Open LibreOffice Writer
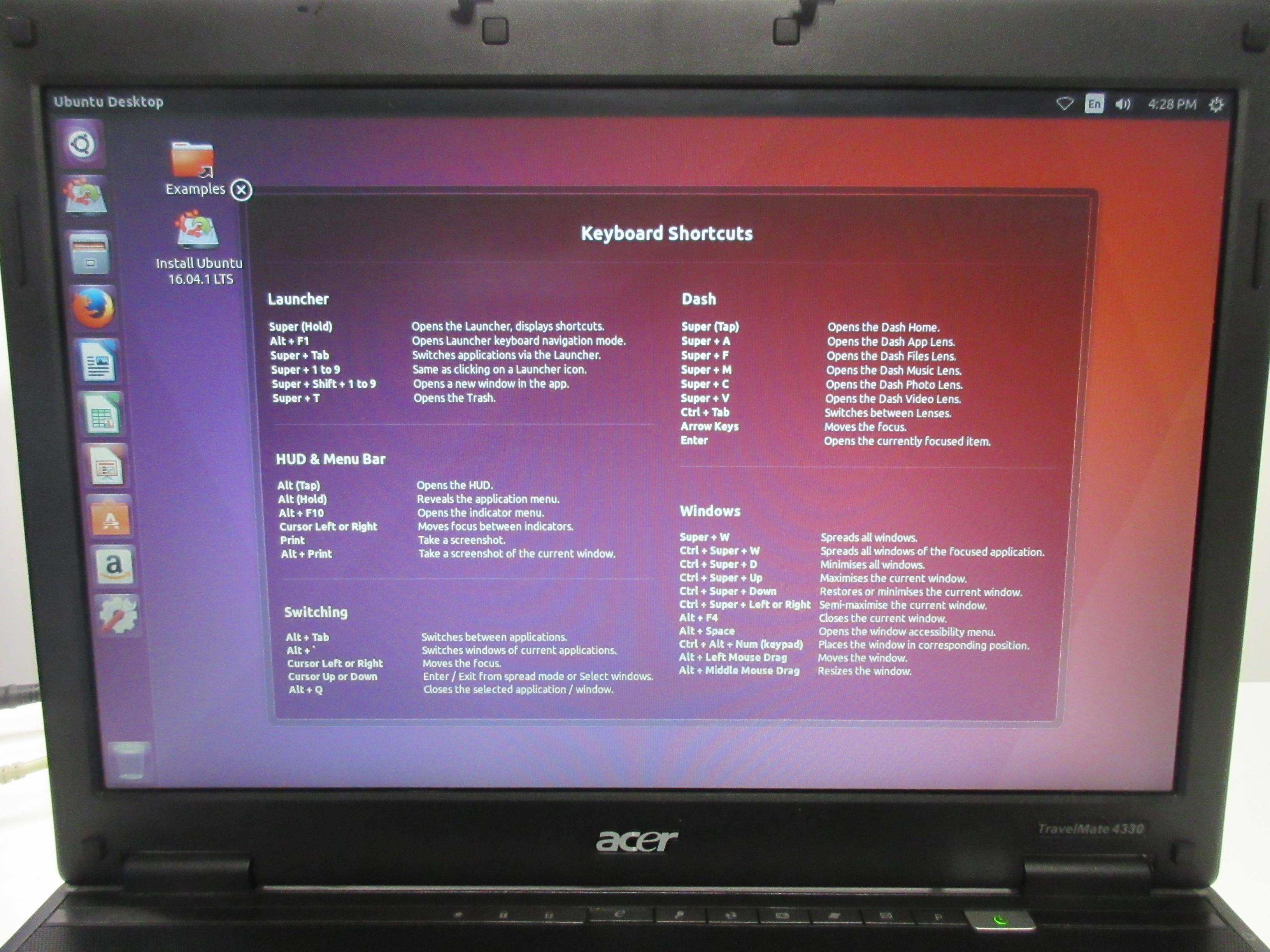Viewport: 1270px width, 952px height. (x=98, y=360)
